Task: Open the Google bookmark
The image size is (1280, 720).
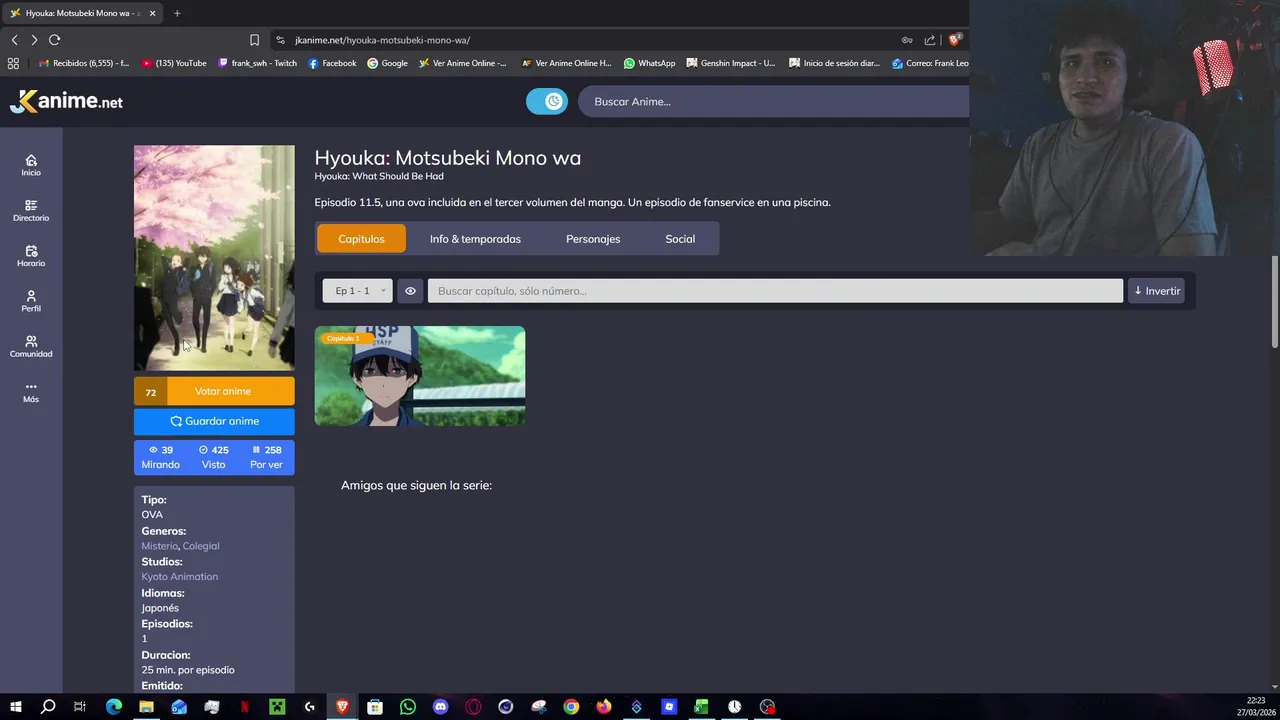Action: [387, 63]
